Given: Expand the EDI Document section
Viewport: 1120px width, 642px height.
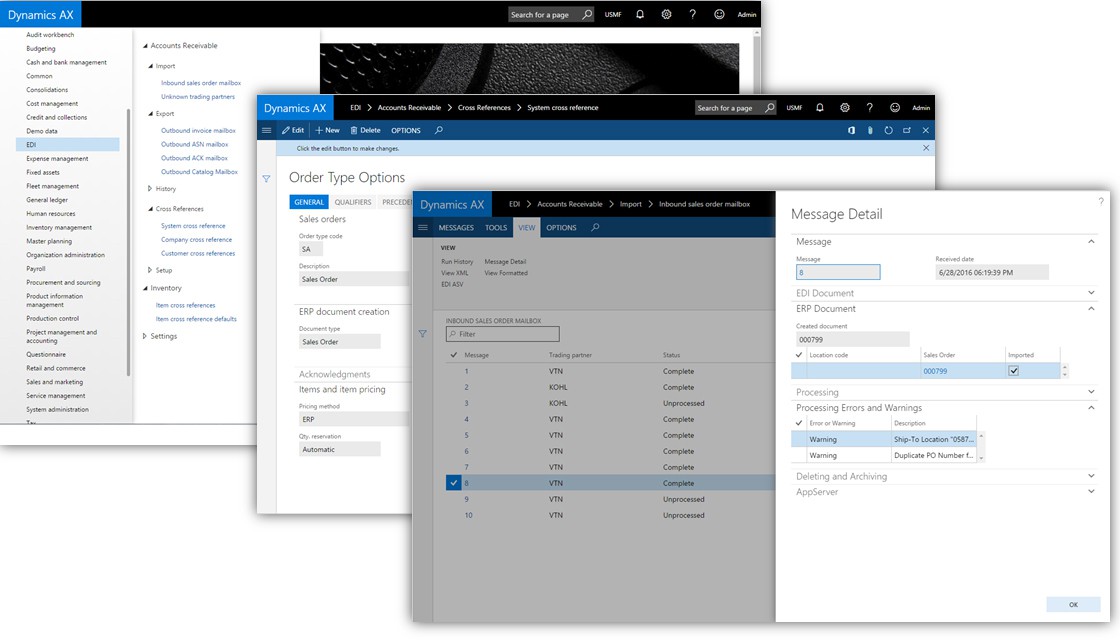Looking at the screenshot, I should click(1091, 293).
